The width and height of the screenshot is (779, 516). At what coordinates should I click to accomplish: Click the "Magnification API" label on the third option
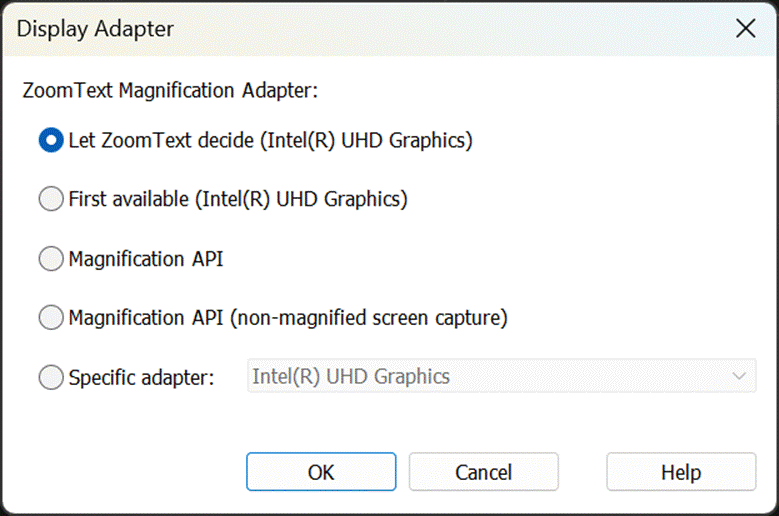tap(146, 260)
